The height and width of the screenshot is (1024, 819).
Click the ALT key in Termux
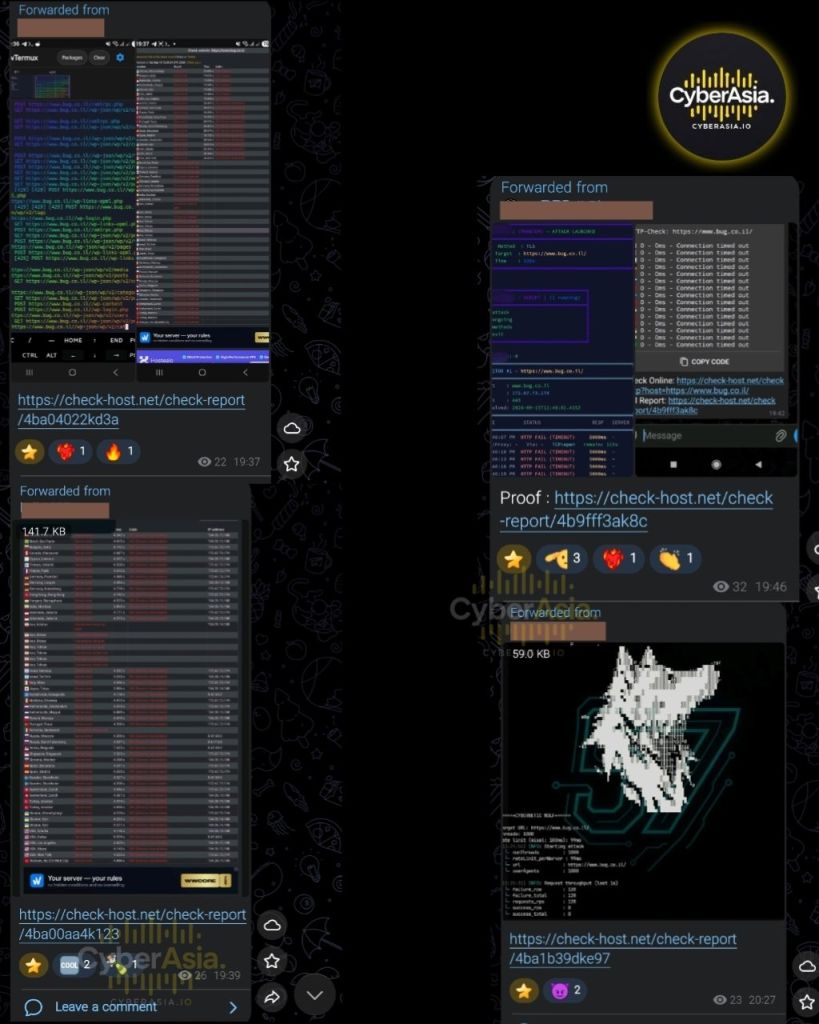52,355
